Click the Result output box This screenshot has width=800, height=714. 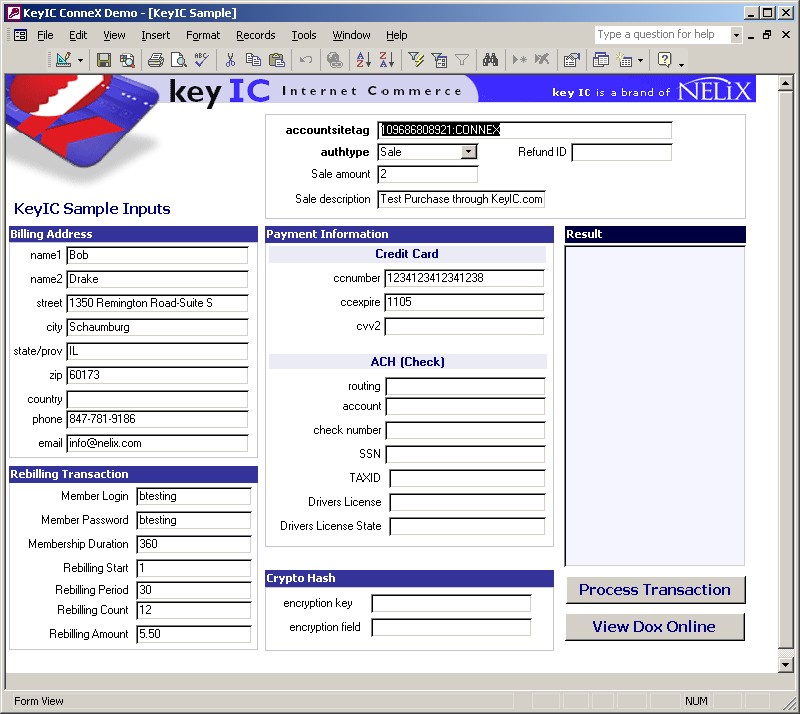point(655,406)
